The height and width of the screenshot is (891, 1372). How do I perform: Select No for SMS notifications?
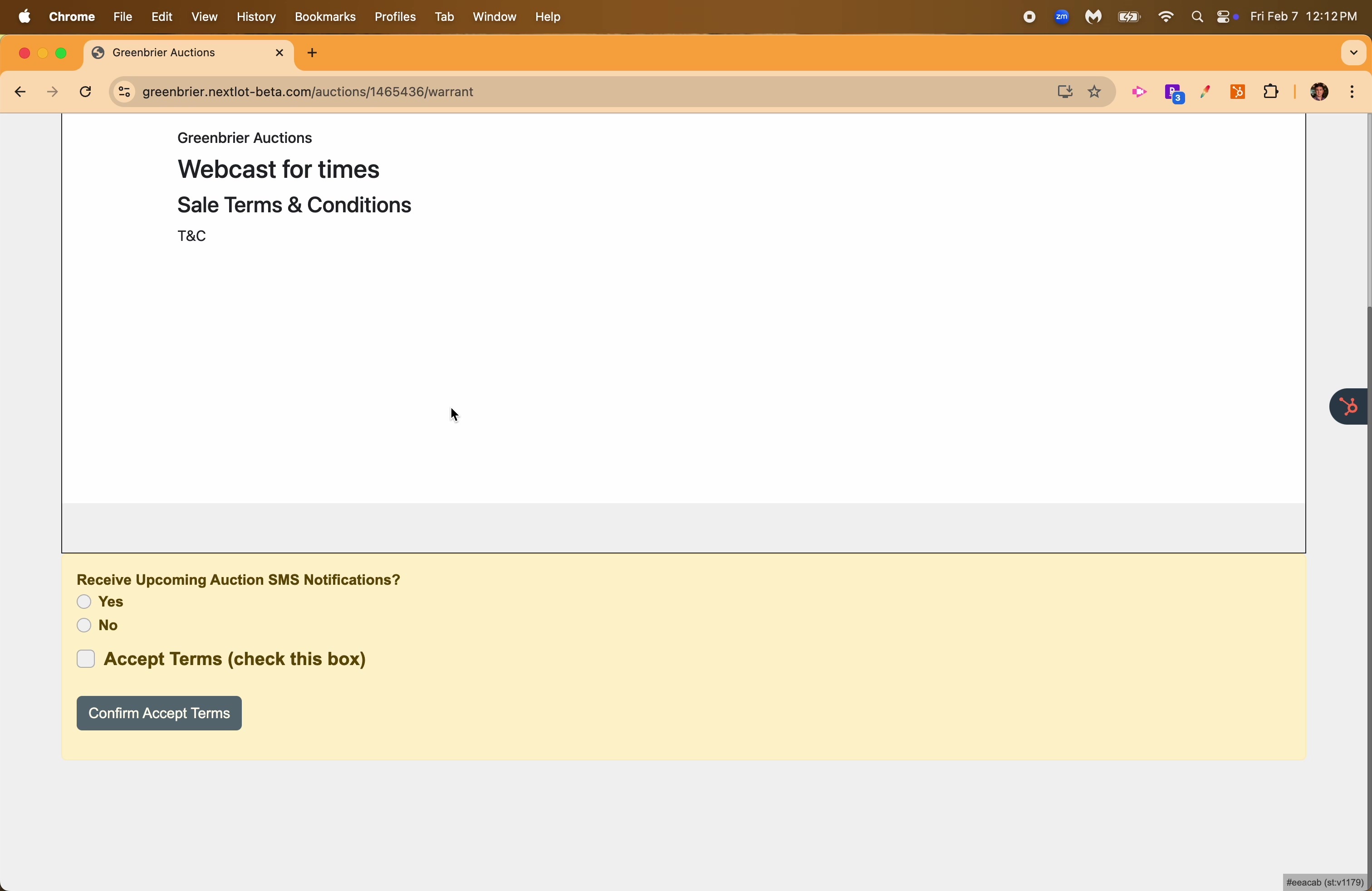[x=84, y=626]
